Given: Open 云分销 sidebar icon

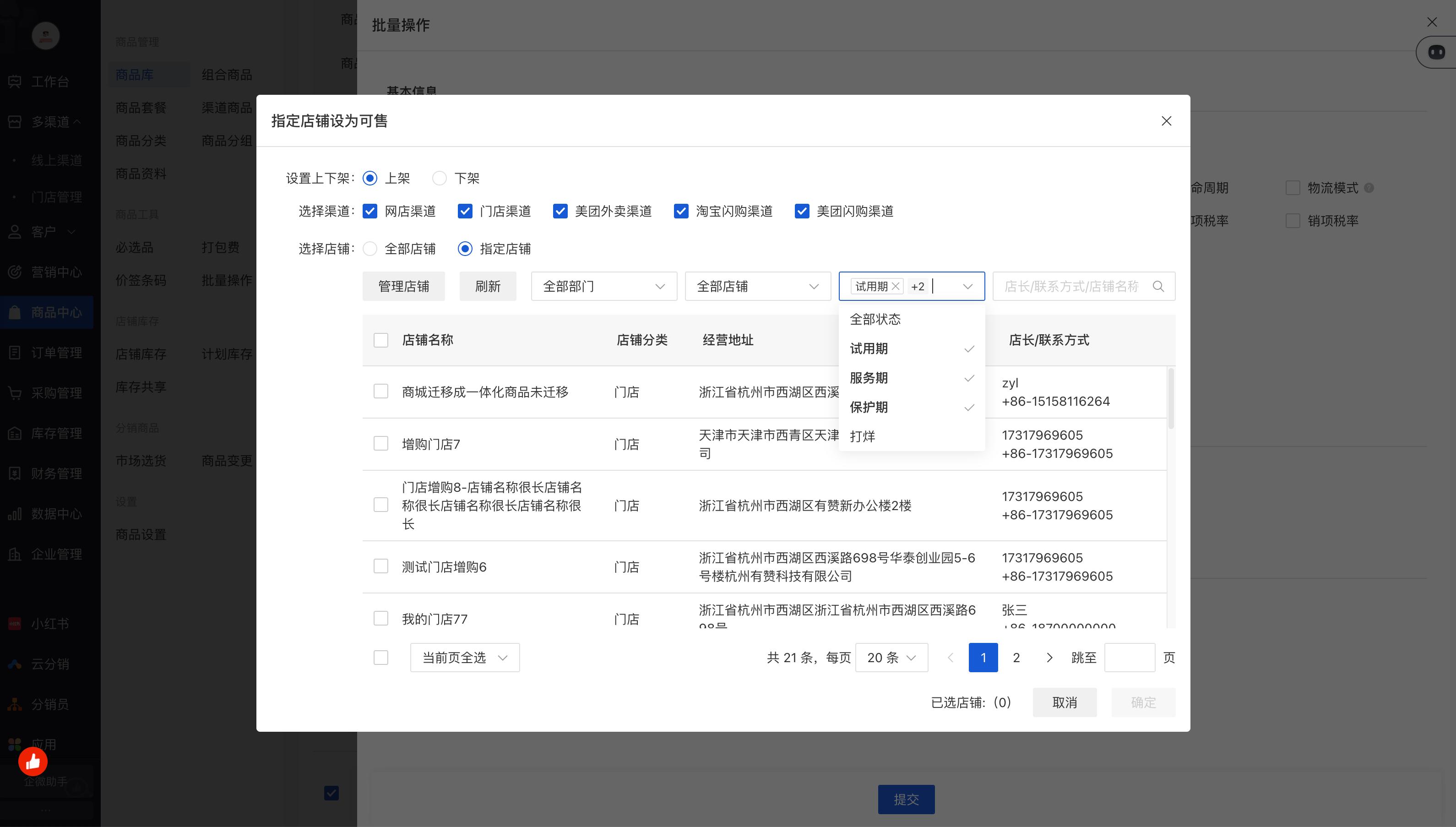Looking at the screenshot, I should click(15, 664).
